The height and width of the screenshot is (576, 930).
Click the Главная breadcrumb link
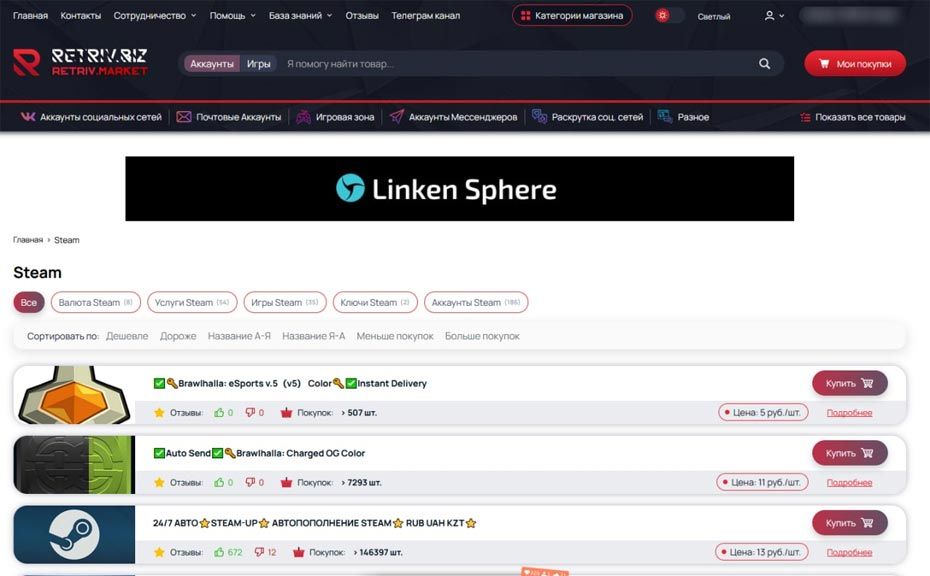pos(28,240)
